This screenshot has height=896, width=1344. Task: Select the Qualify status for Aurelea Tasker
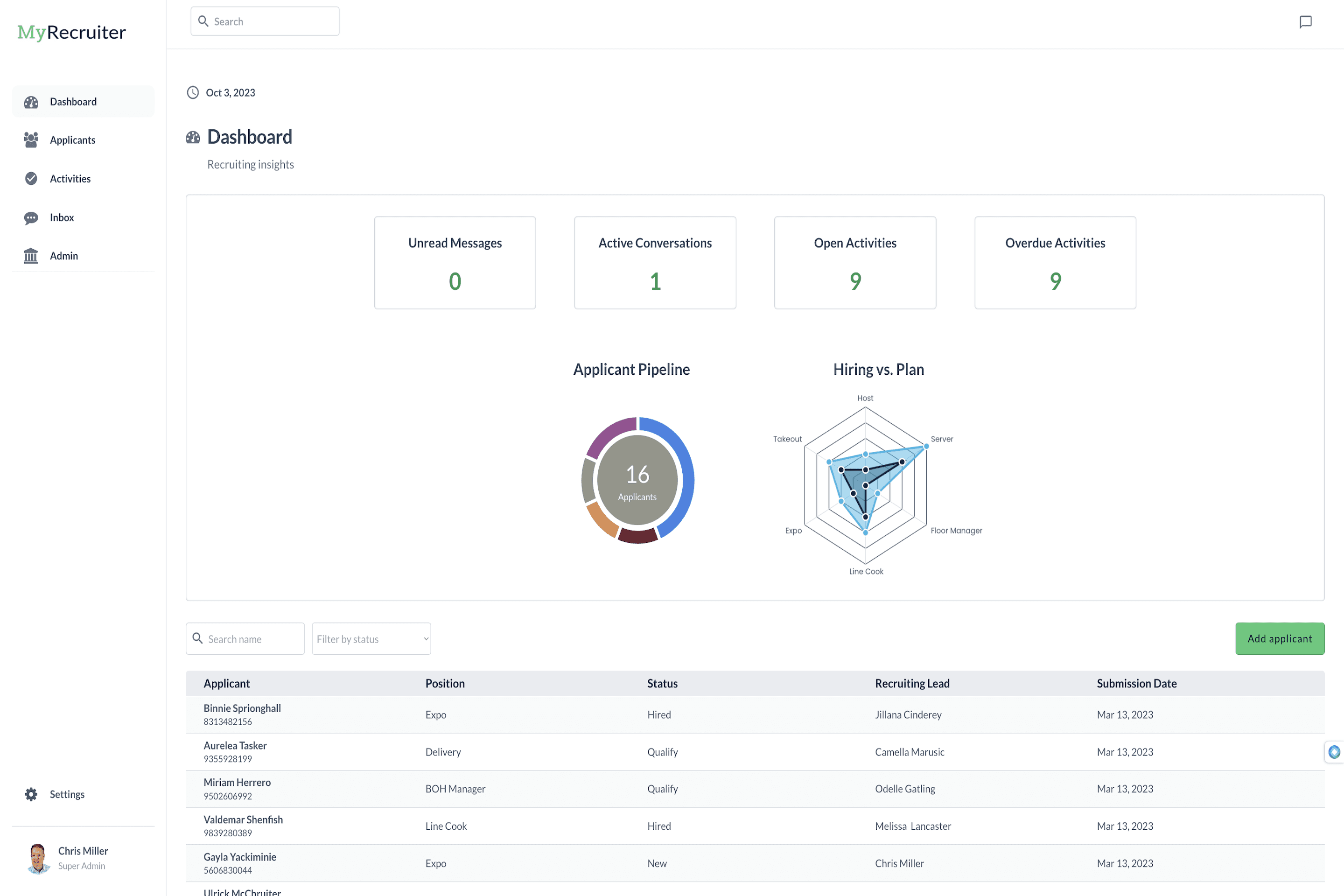pyautogui.click(x=663, y=751)
